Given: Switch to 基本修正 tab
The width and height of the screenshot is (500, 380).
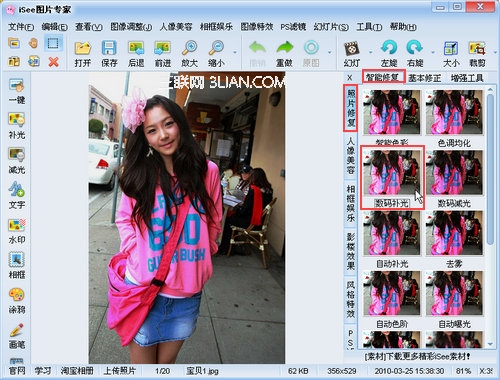Looking at the screenshot, I should click(x=425, y=78).
